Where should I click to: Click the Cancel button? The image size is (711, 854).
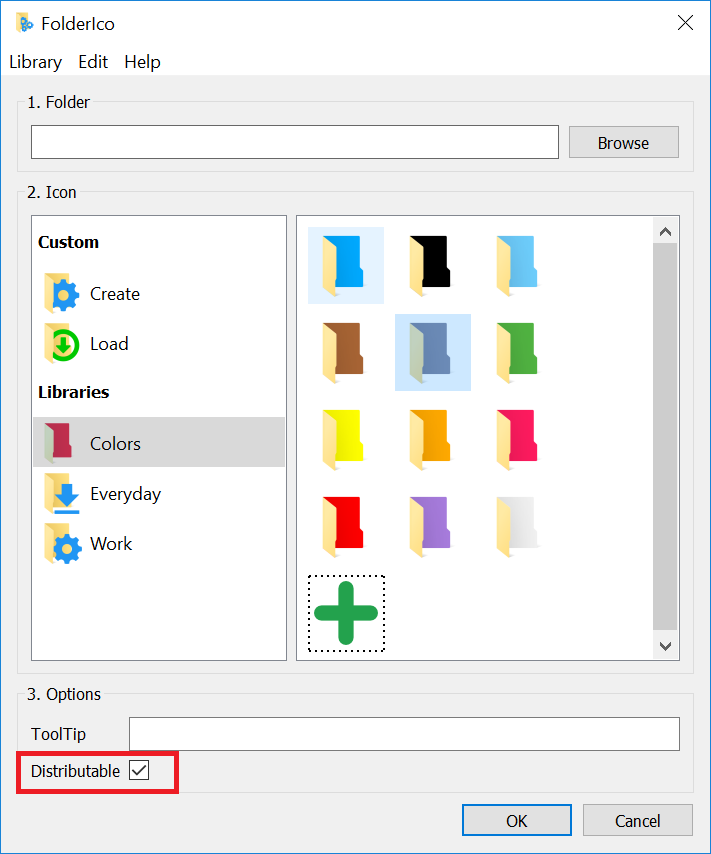[x=637, y=820]
